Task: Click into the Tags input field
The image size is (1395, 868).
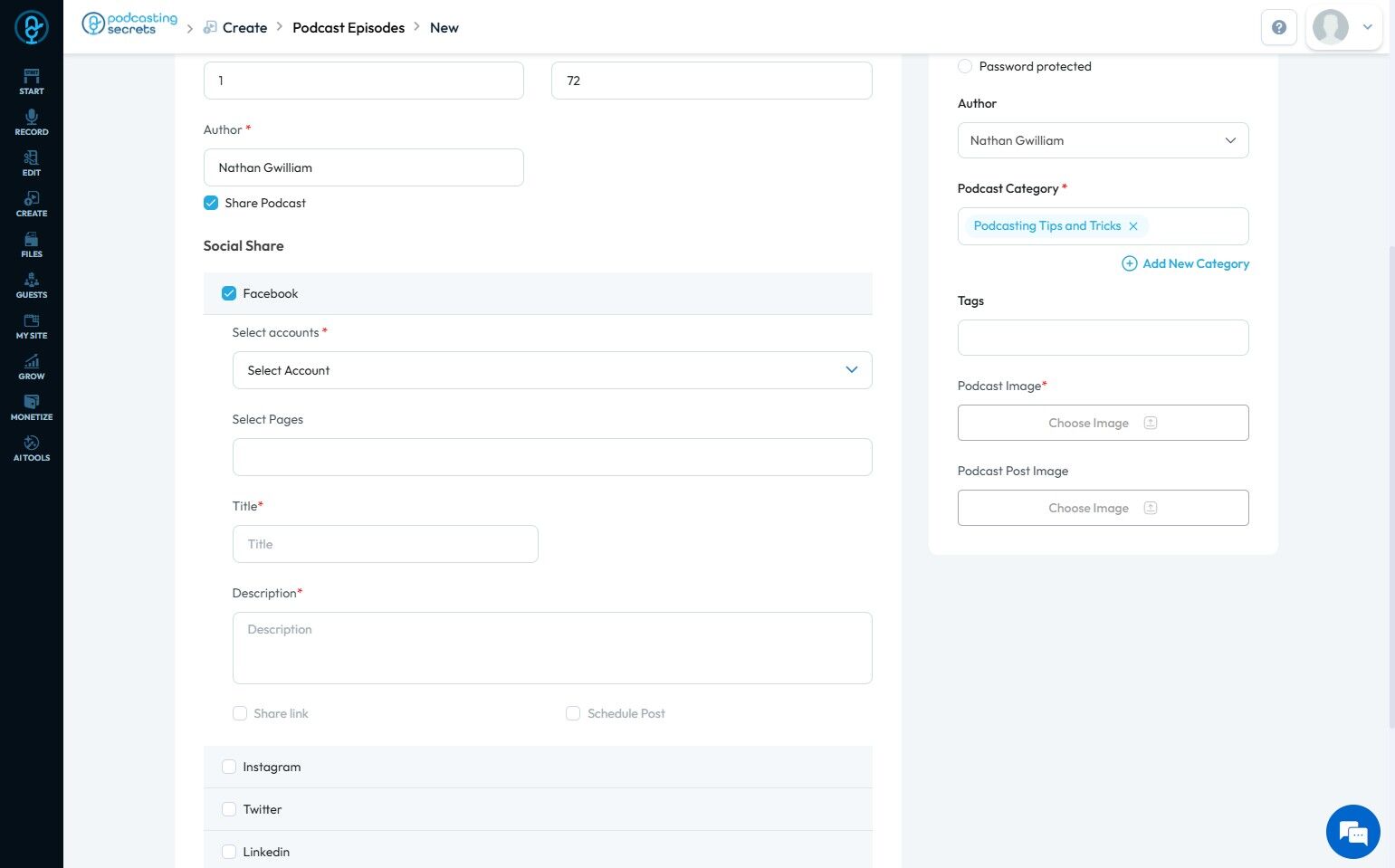Action: [1103, 338]
